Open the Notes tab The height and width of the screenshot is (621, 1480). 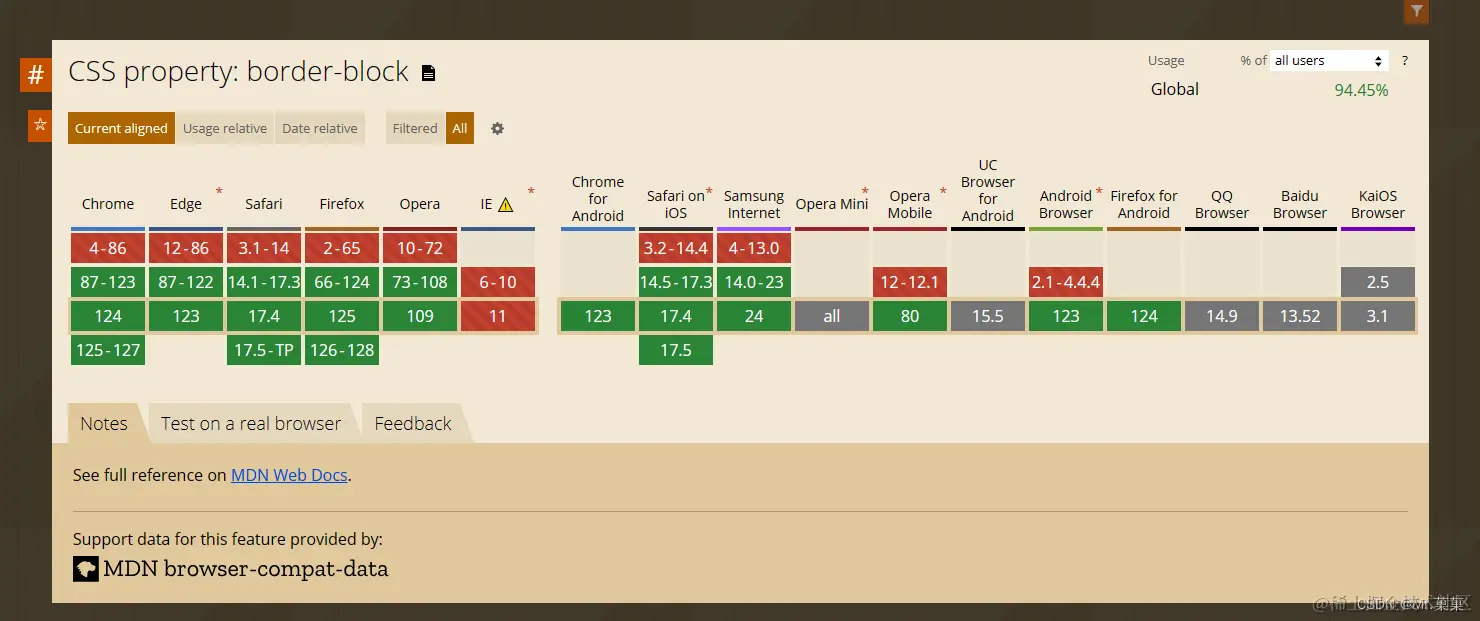point(104,423)
